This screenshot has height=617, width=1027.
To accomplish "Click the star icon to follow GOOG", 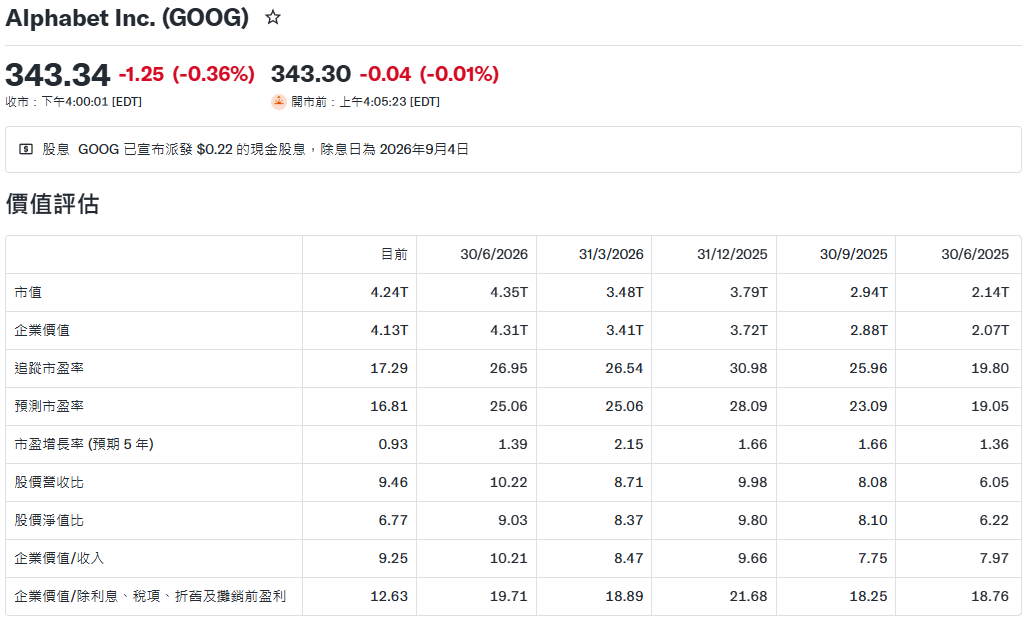I will click(x=273, y=18).
